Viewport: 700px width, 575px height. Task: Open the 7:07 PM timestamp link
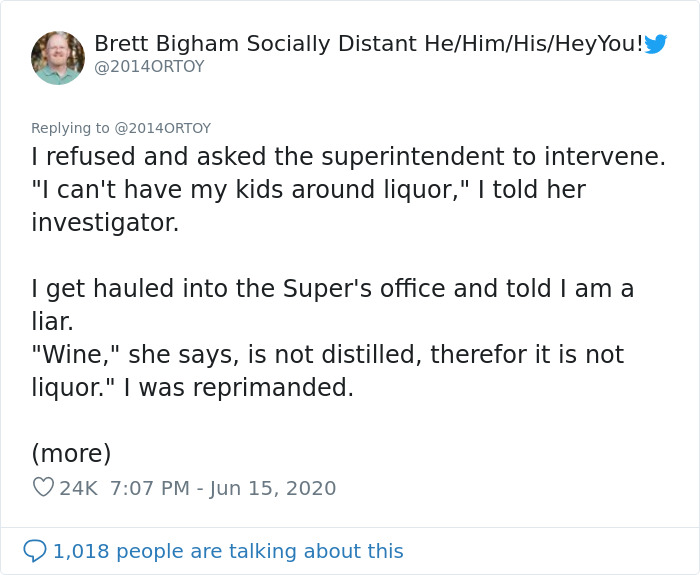click(147, 488)
